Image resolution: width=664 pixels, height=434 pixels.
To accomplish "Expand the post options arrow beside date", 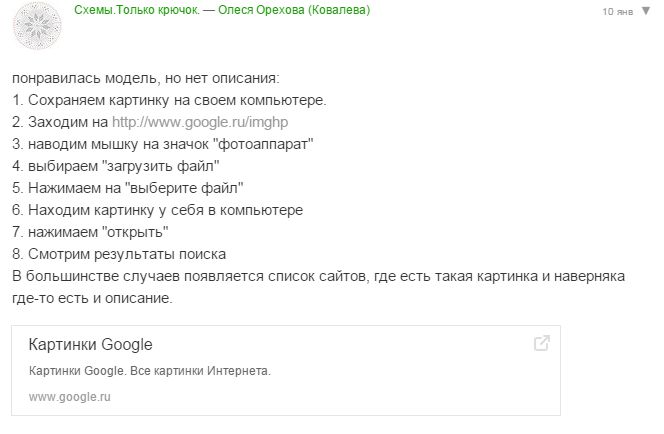I will click(646, 11).
